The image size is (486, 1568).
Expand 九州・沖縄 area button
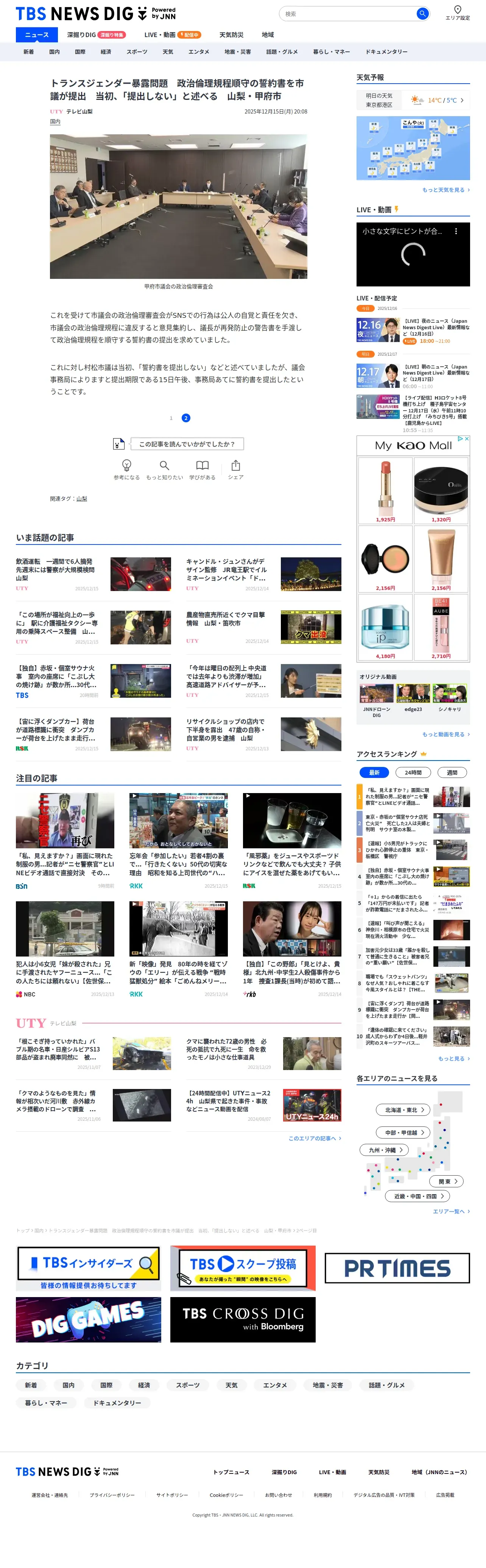(385, 1150)
